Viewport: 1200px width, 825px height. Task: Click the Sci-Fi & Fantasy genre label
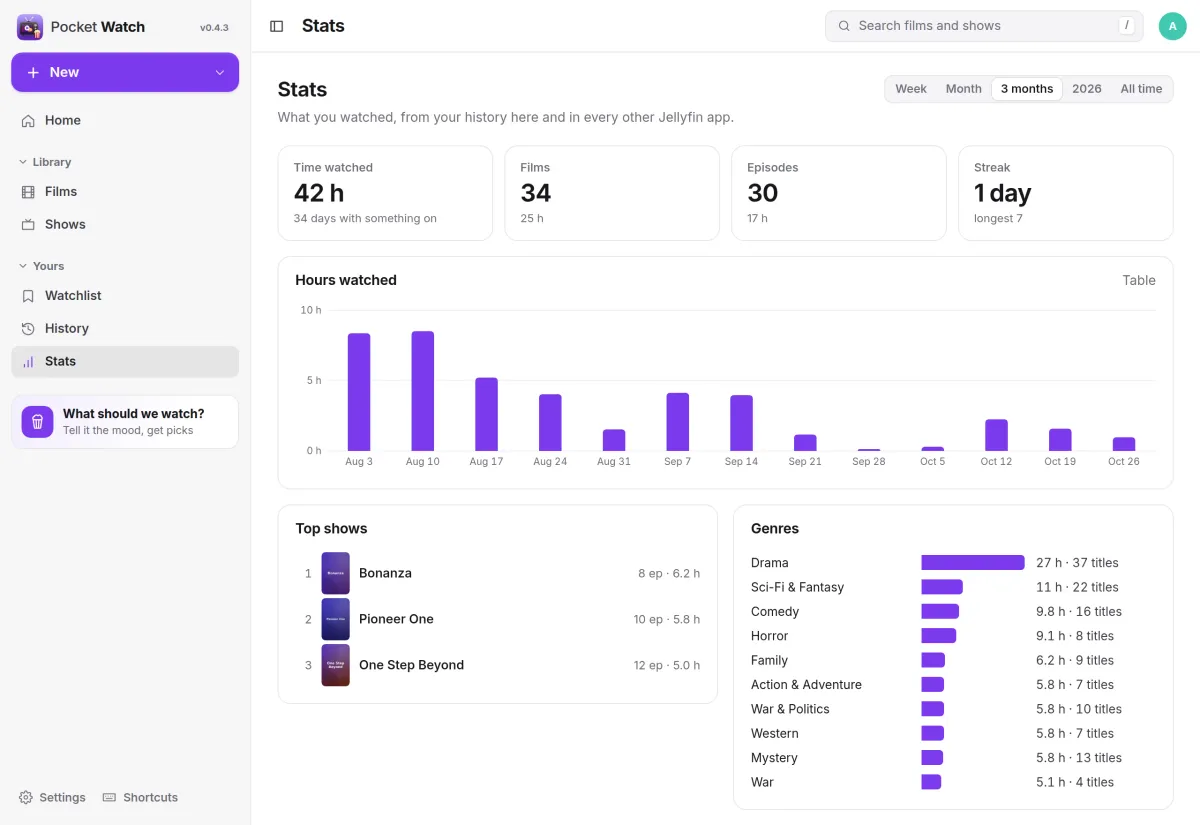point(798,587)
